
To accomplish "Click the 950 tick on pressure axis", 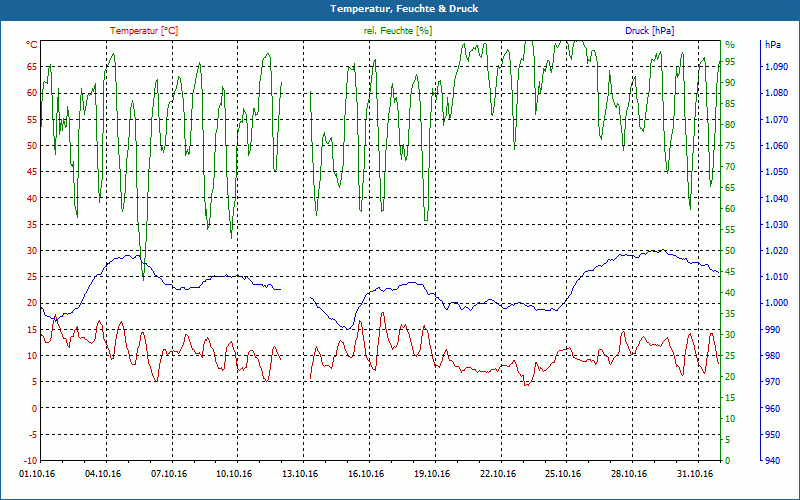I will 772,435.
